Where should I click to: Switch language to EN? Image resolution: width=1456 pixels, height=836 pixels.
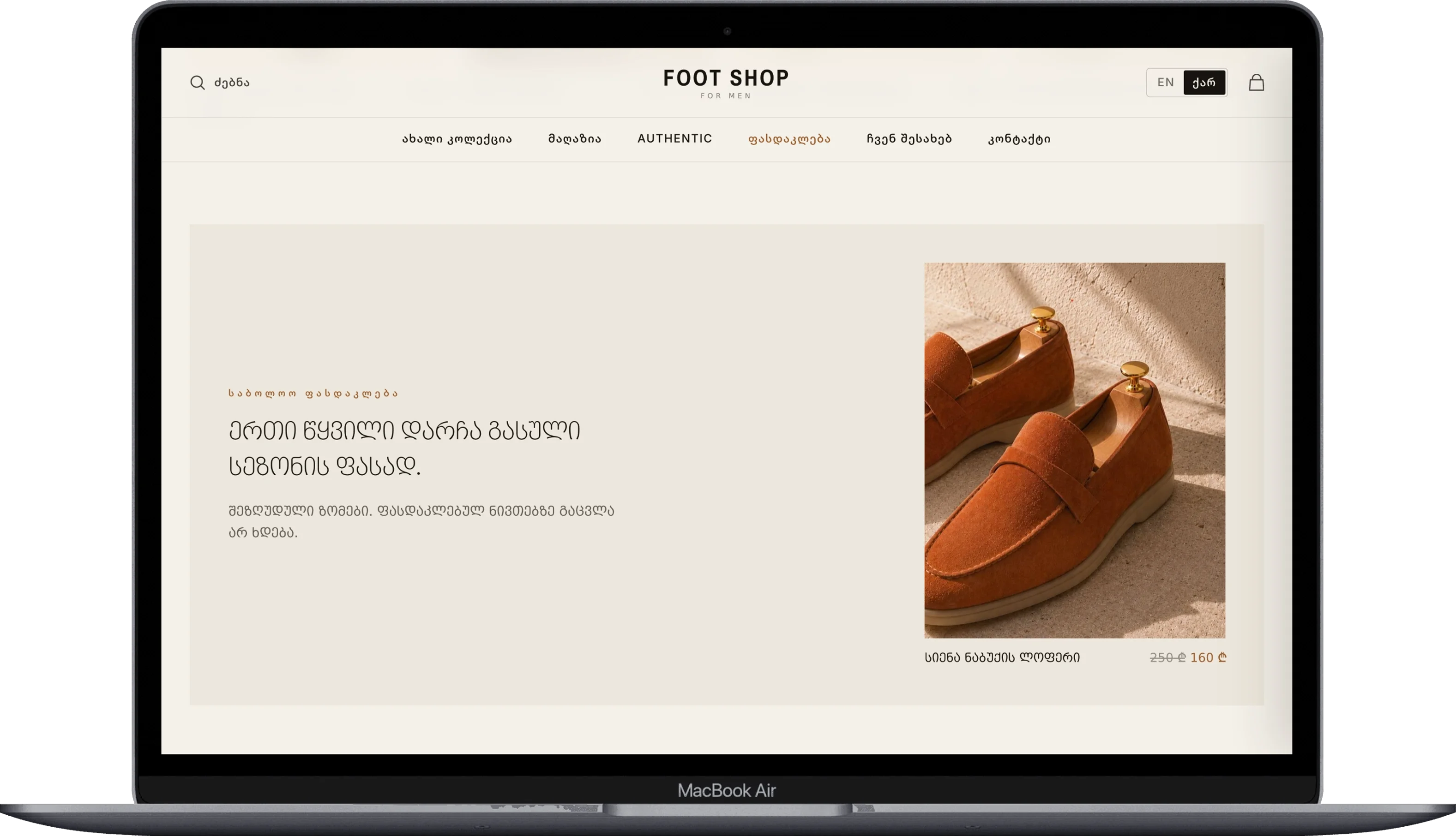coord(1165,83)
